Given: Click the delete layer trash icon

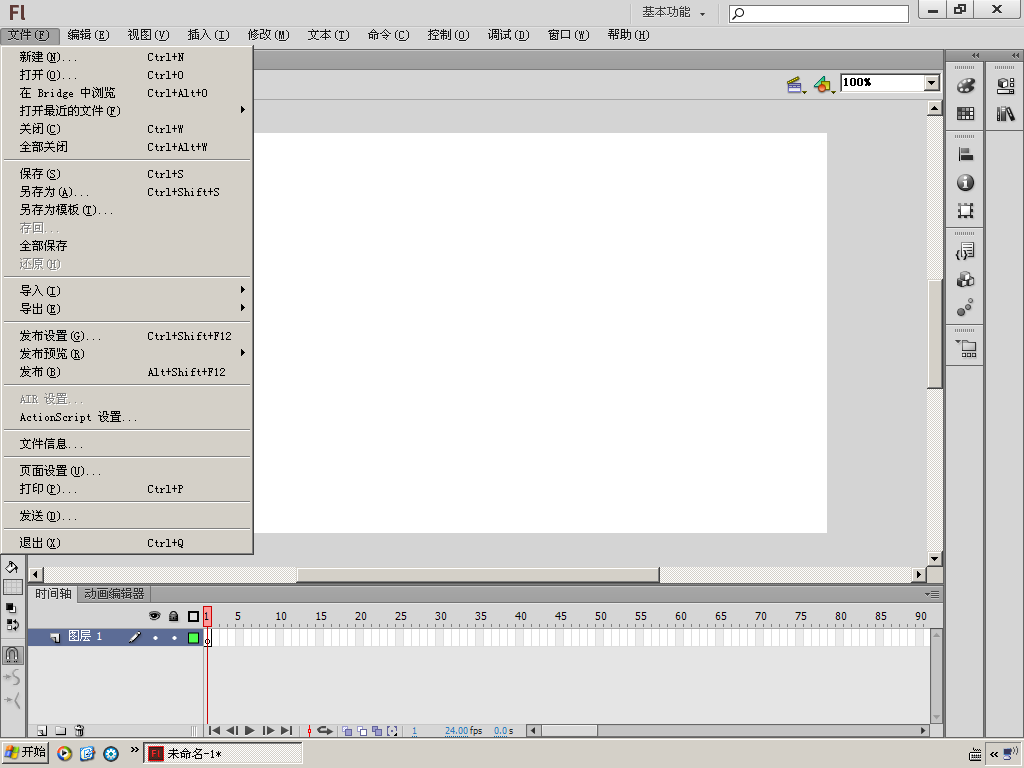Looking at the screenshot, I should 79,730.
